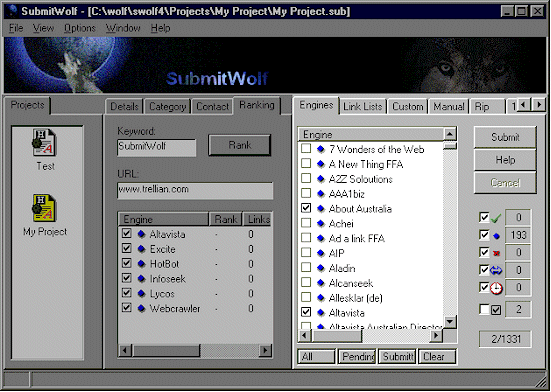Uncheck Altavista in the Engines list

tap(306, 312)
